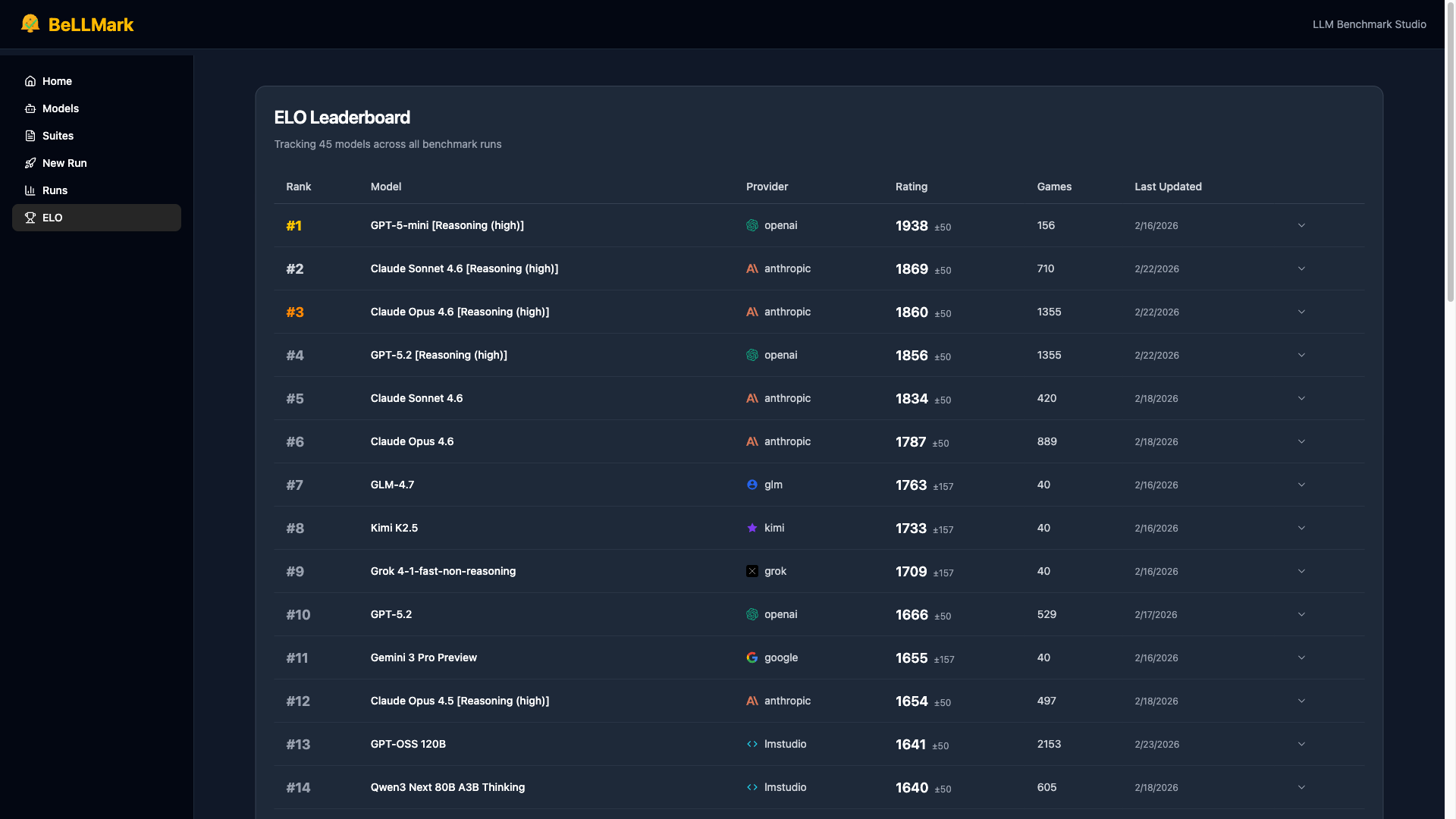The height and width of the screenshot is (819, 1456).
Task: Open the Runs page from sidebar
Action: coord(55,190)
